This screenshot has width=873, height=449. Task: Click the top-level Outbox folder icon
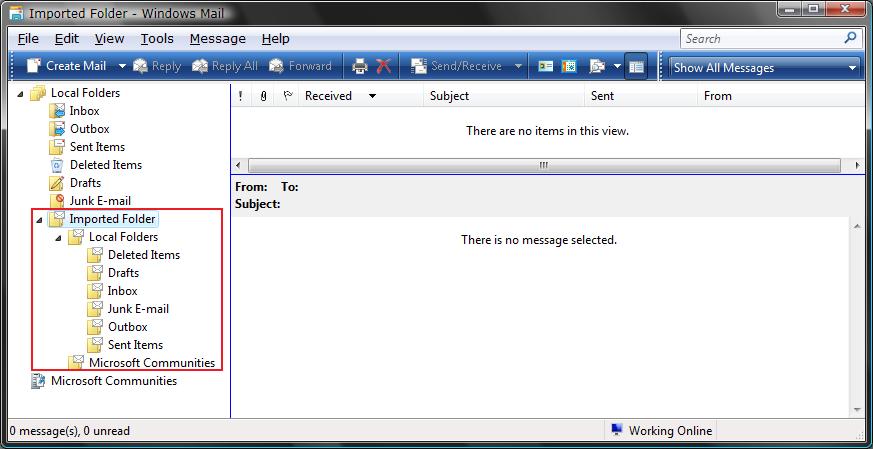coord(57,129)
